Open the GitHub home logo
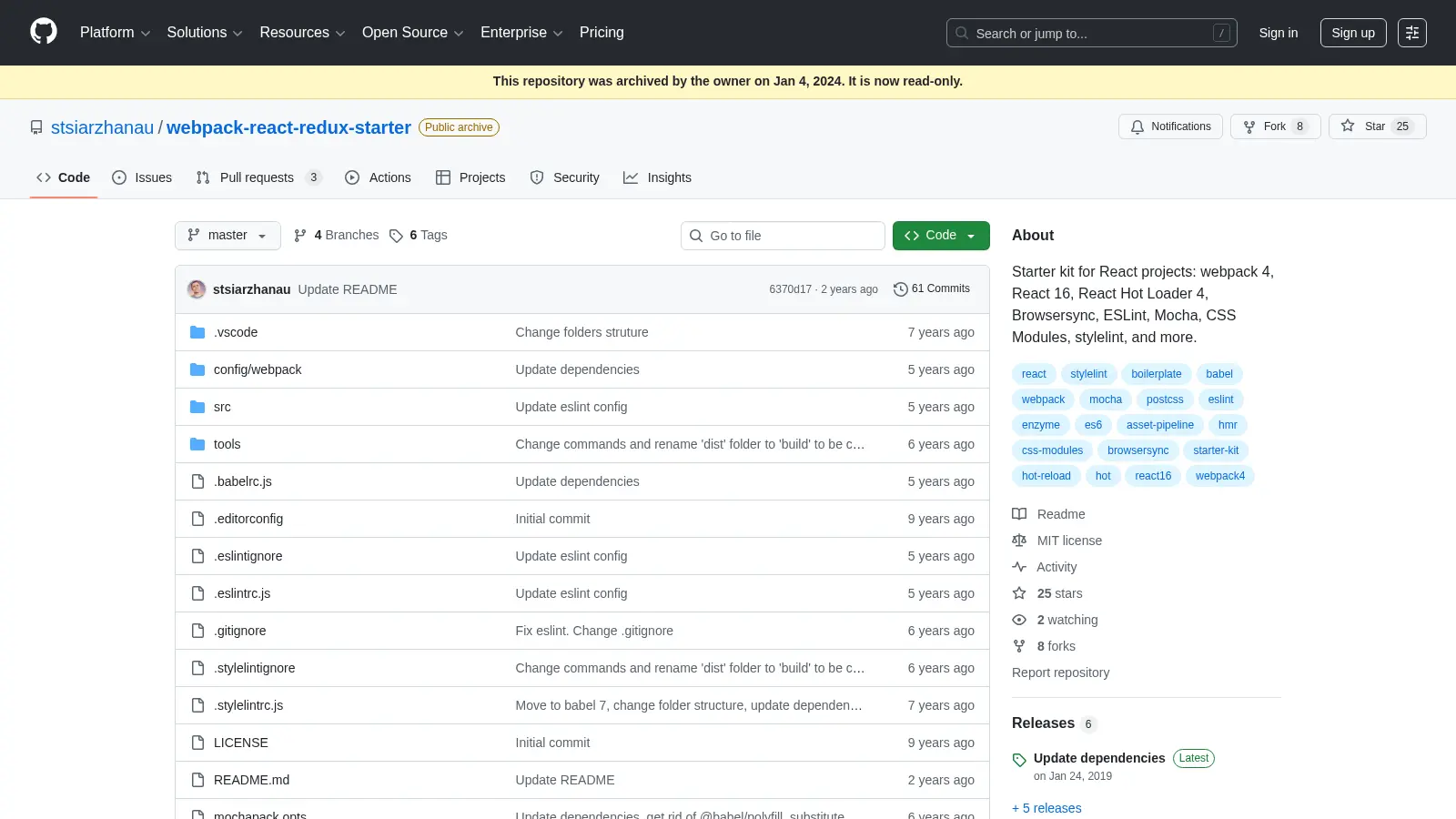1456x819 pixels. click(44, 32)
